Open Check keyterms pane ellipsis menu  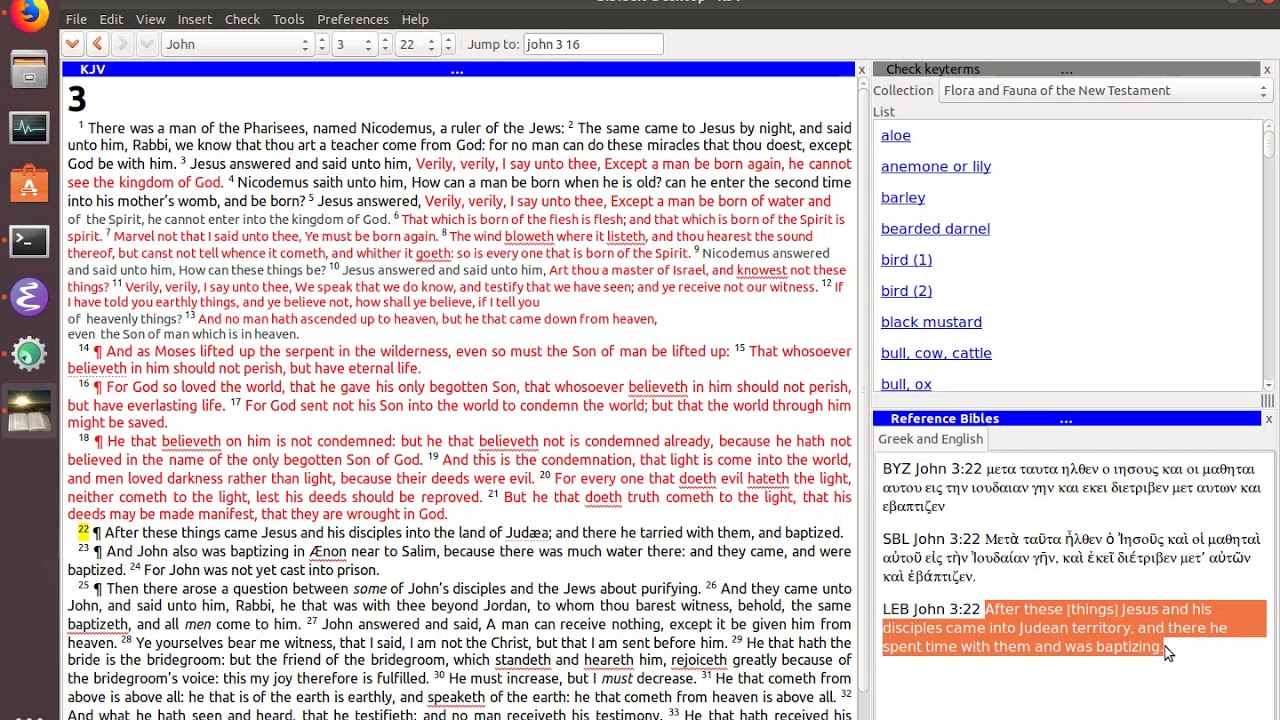click(x=1067, y=70)
